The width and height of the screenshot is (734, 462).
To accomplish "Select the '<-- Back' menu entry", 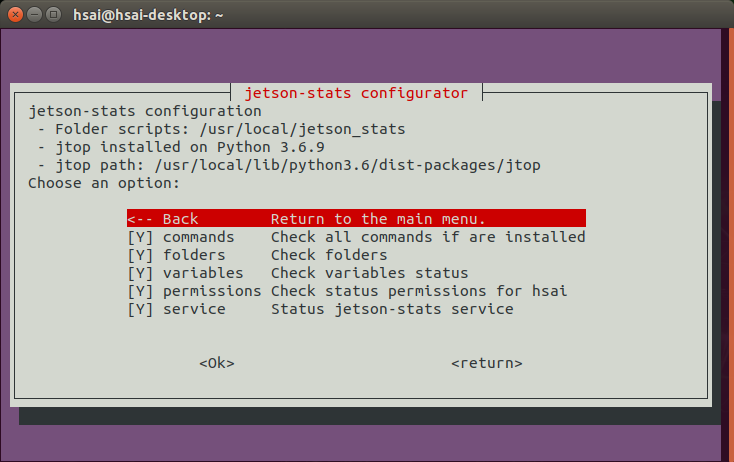I will pos(356,219).
